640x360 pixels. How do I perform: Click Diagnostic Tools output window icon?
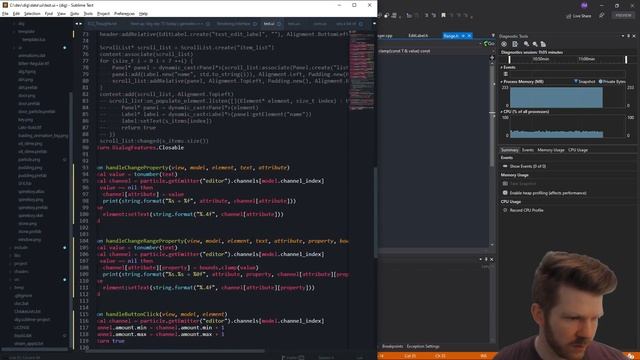click(x=515, y=44)
